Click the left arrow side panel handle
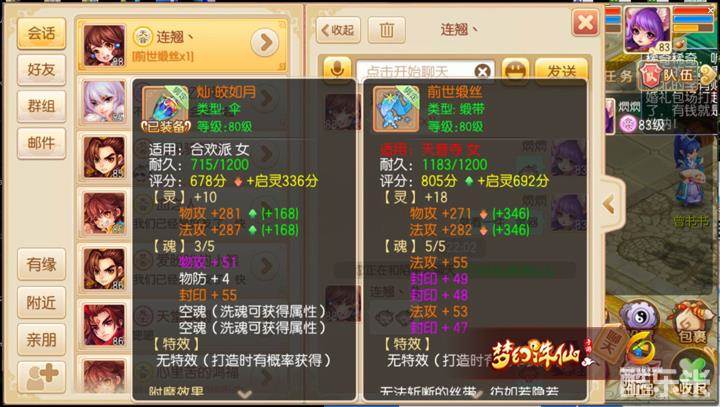This screenshot has height=407, width=720. pyautogui.click(x=610, y=204)
